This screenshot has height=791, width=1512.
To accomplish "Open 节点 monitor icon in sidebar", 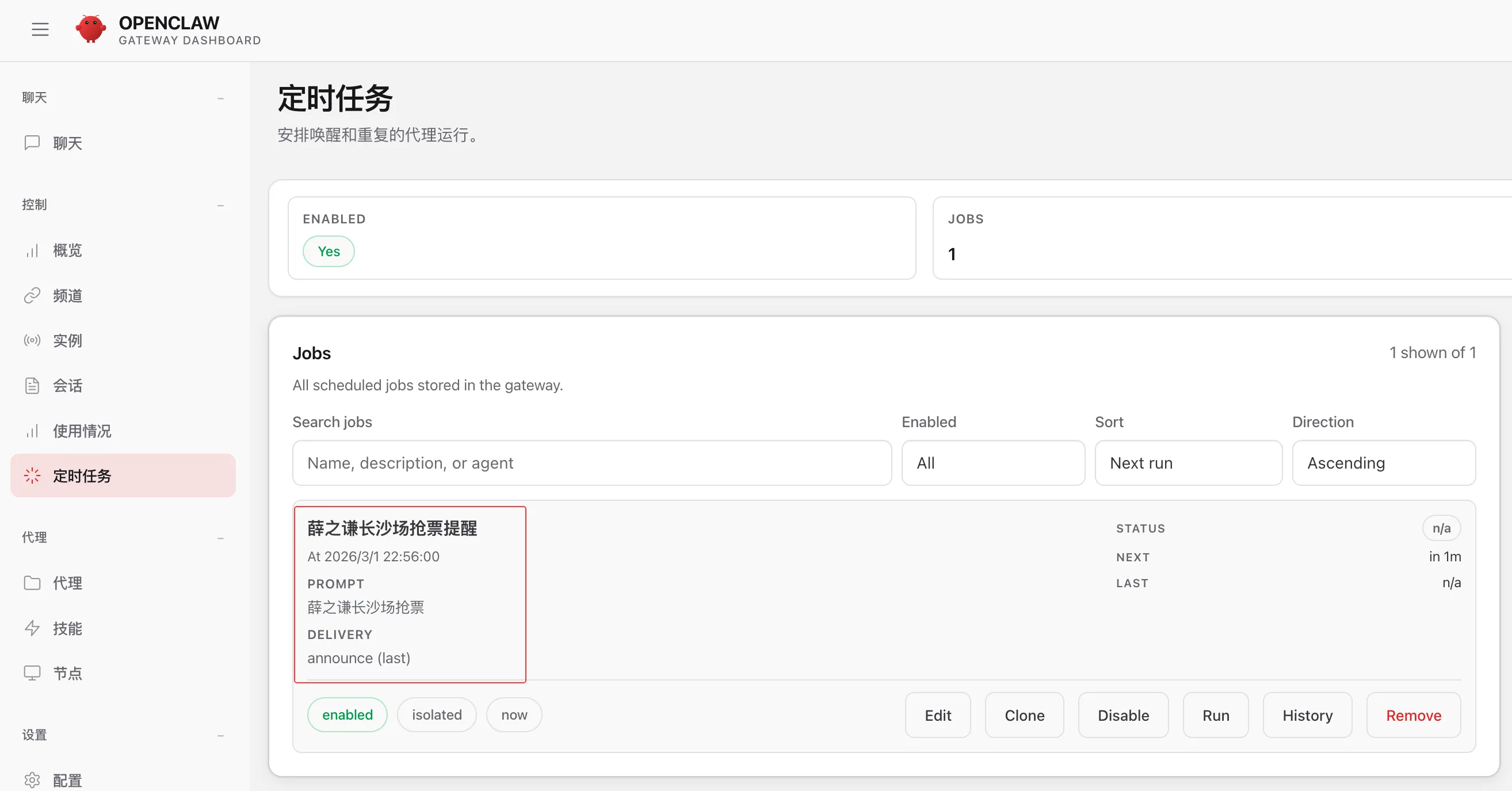I will tap(32, 673).
